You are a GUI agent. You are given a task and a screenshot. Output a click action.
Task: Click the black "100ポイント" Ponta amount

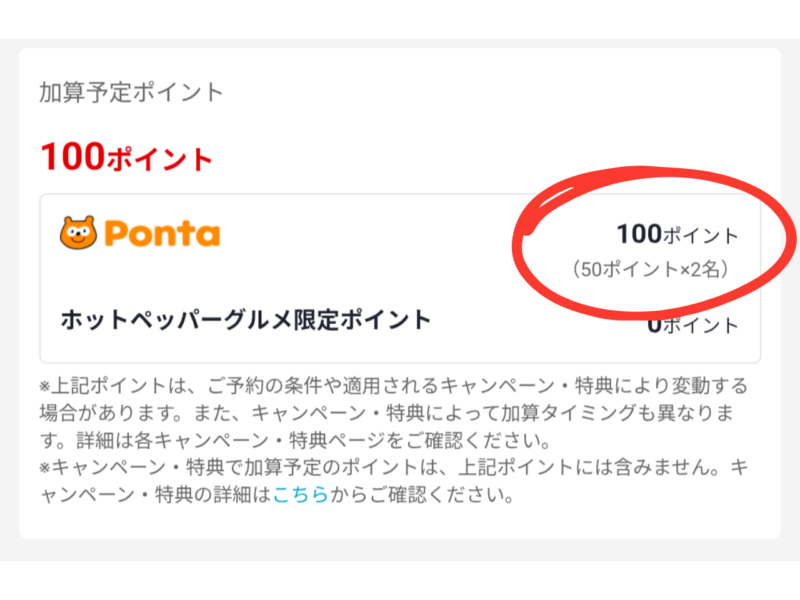(677, 236)
